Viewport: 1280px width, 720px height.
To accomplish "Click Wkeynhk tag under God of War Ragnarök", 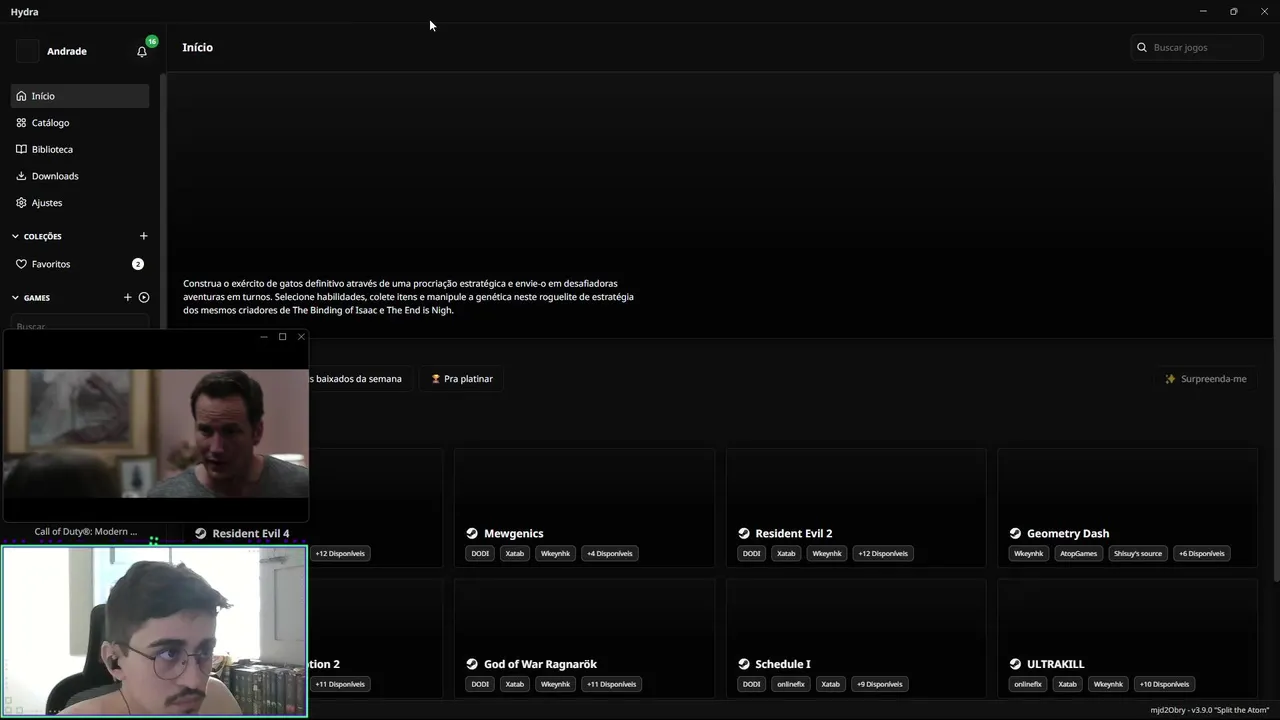I will click(555, 684).
